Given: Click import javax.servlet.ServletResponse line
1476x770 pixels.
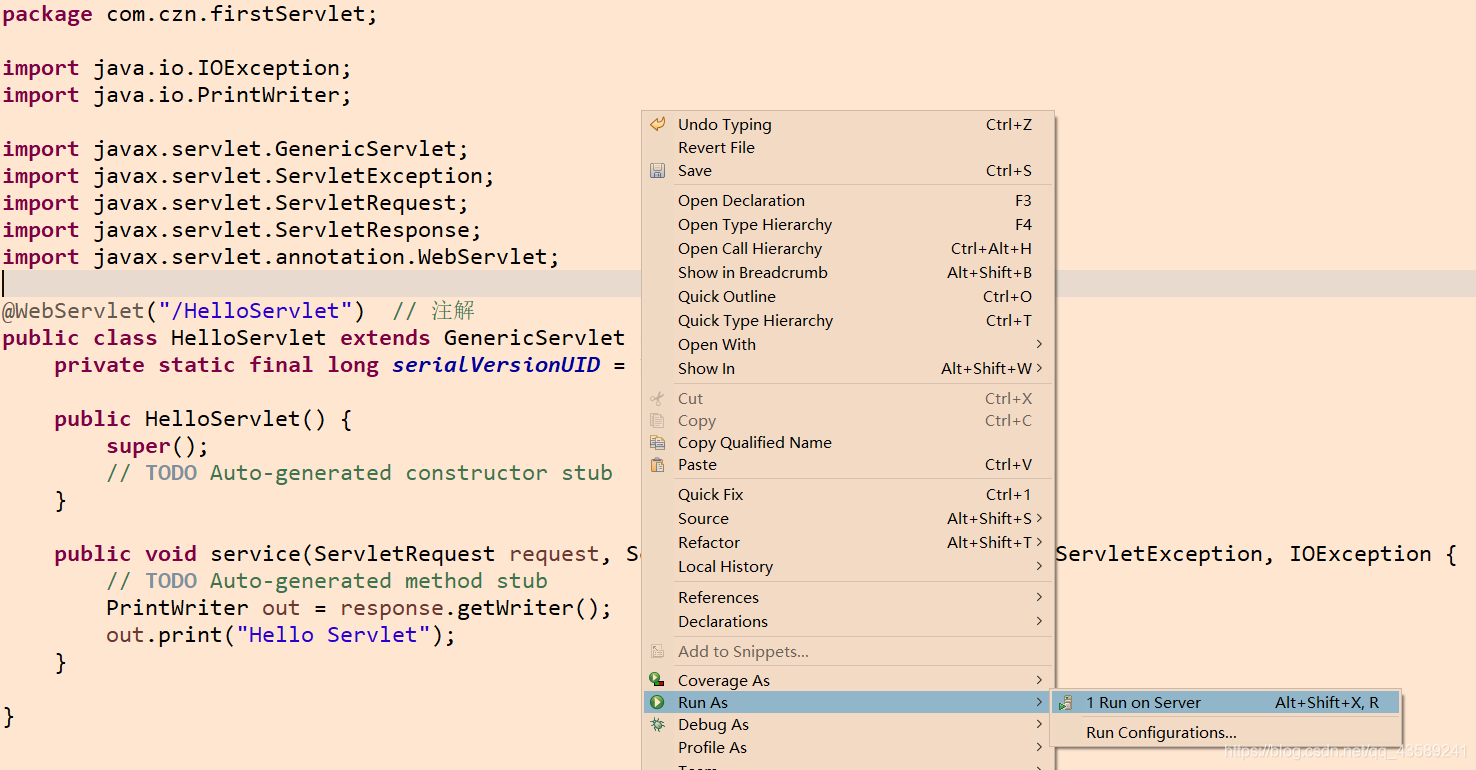Looking at the screenshot, I should [x=242, y=231].
